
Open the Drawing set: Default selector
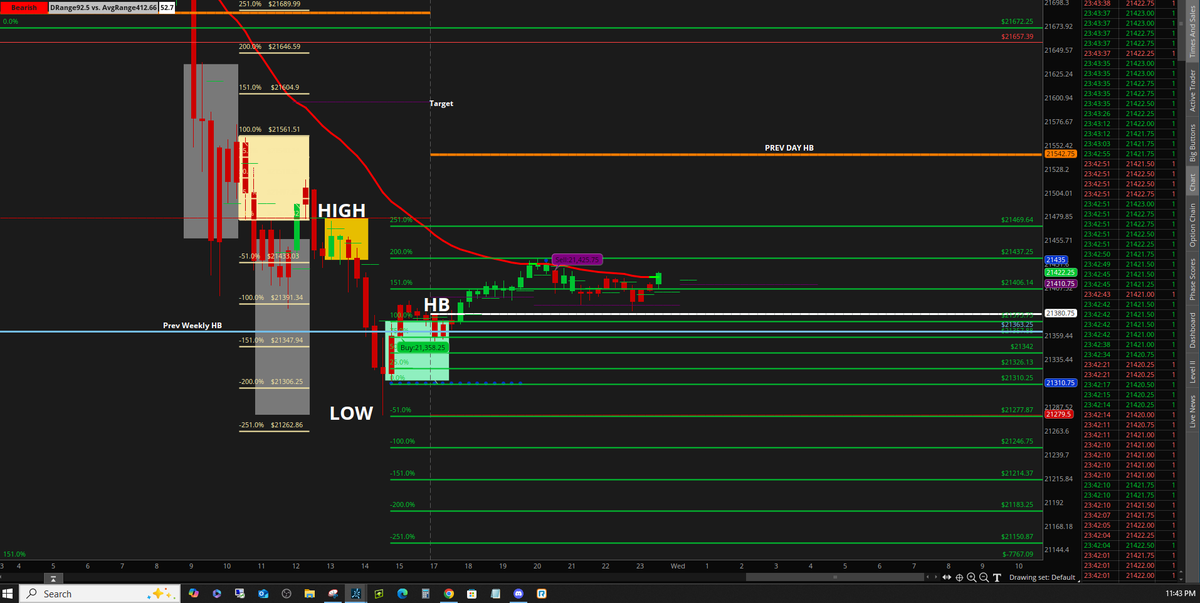[x=1043, y=577]
